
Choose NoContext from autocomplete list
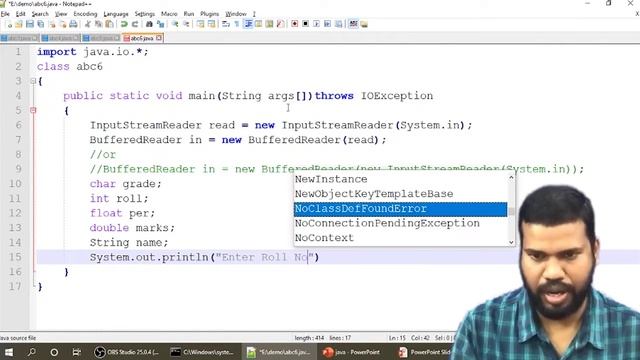[400, 238]
